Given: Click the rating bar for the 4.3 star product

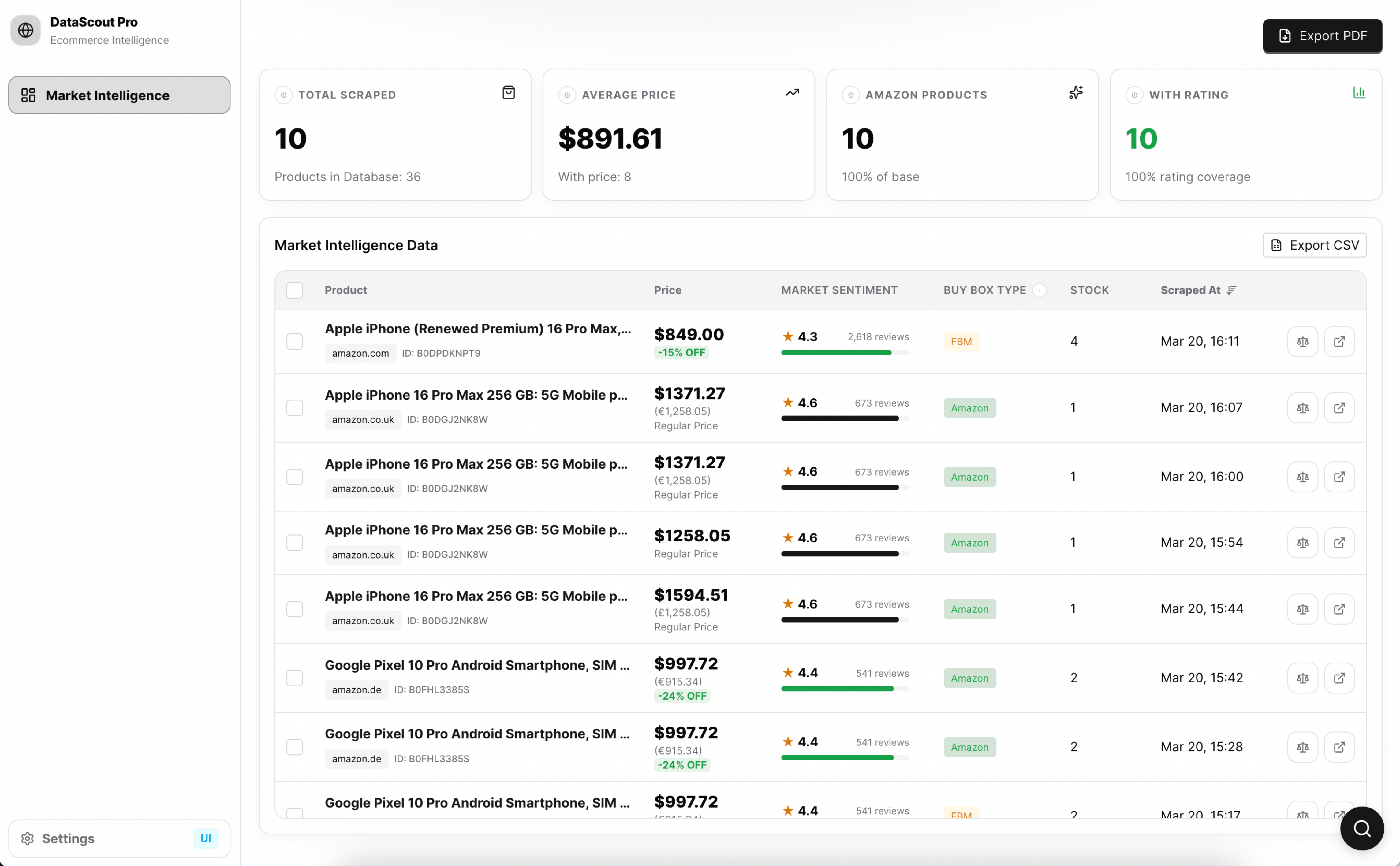Looking at the screenshot, I should pos(844,353).
